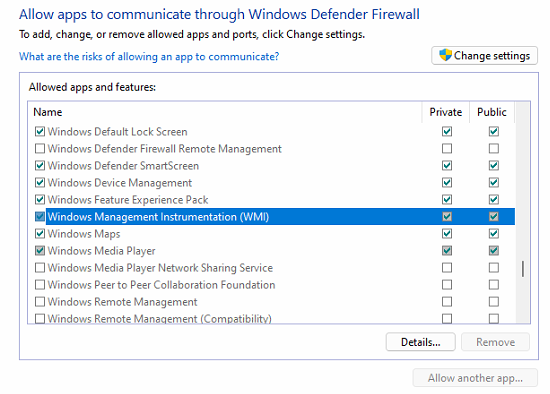Image resolution: width=550 pixels, height=394 pixels.
Task: Toggle Private checkbox for Windows Default Lock Screen
Action: pos(447,132)
